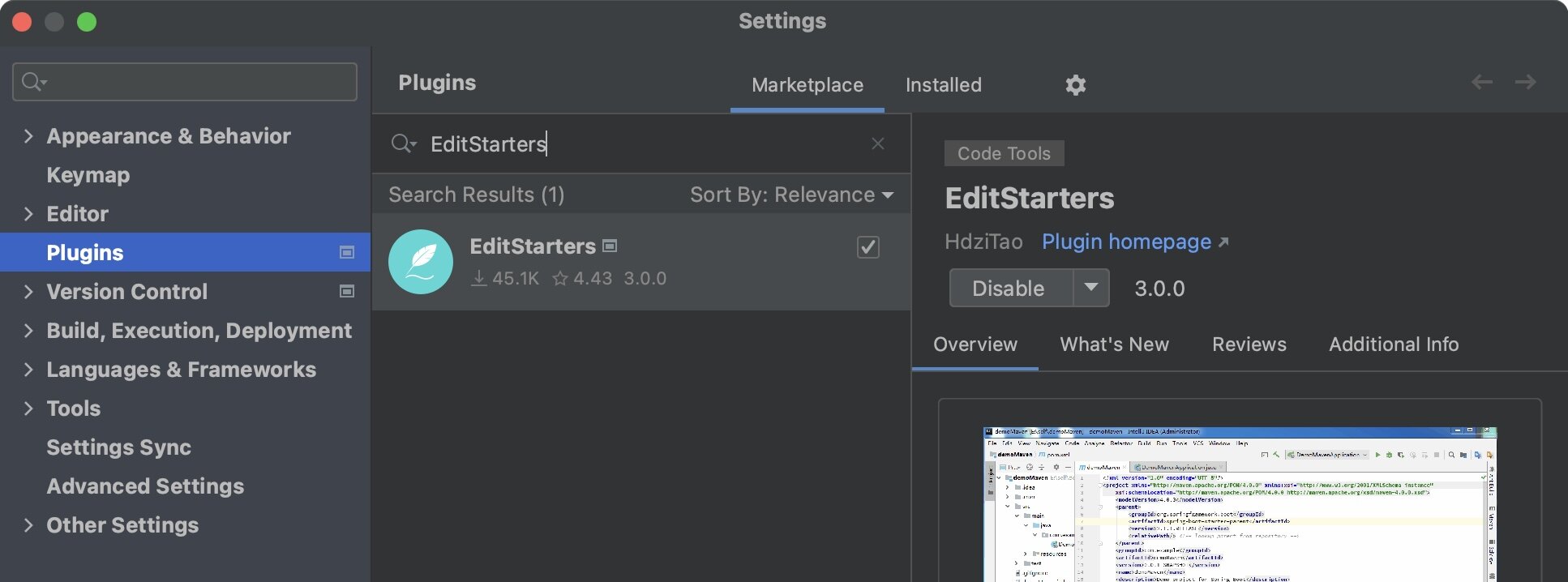Clear the plugin search text

[877, 143]
